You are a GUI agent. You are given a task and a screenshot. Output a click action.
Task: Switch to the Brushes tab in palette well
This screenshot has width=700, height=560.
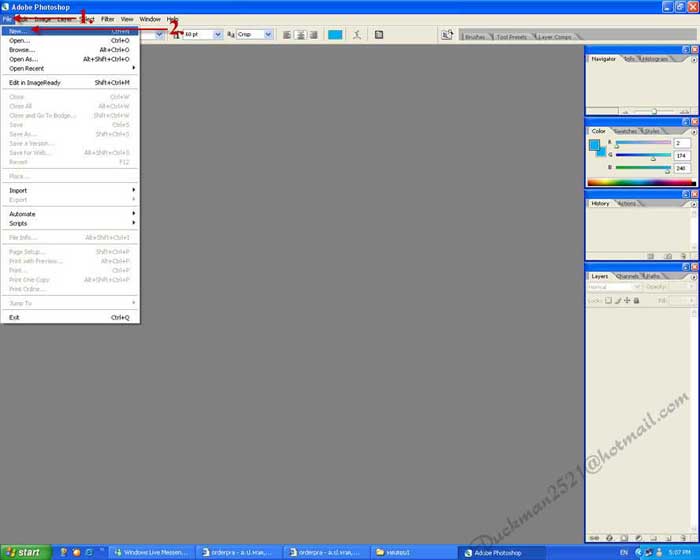point(475,37)
